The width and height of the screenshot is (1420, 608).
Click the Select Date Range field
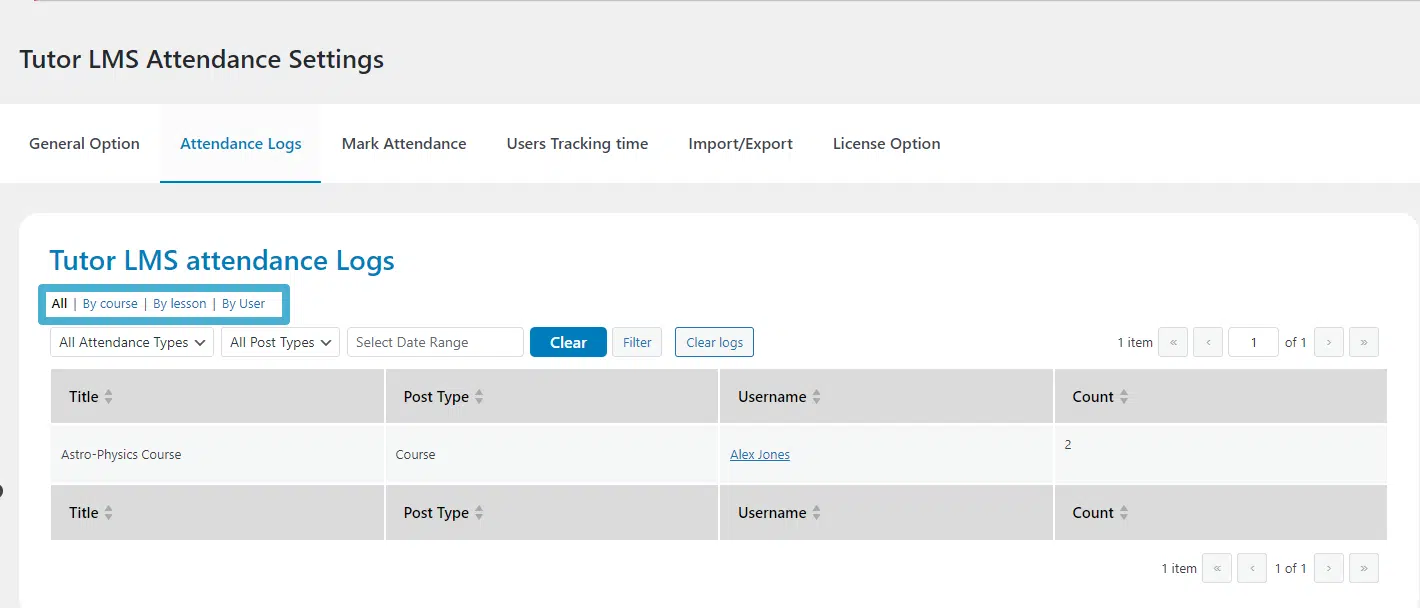coord(435,342)
